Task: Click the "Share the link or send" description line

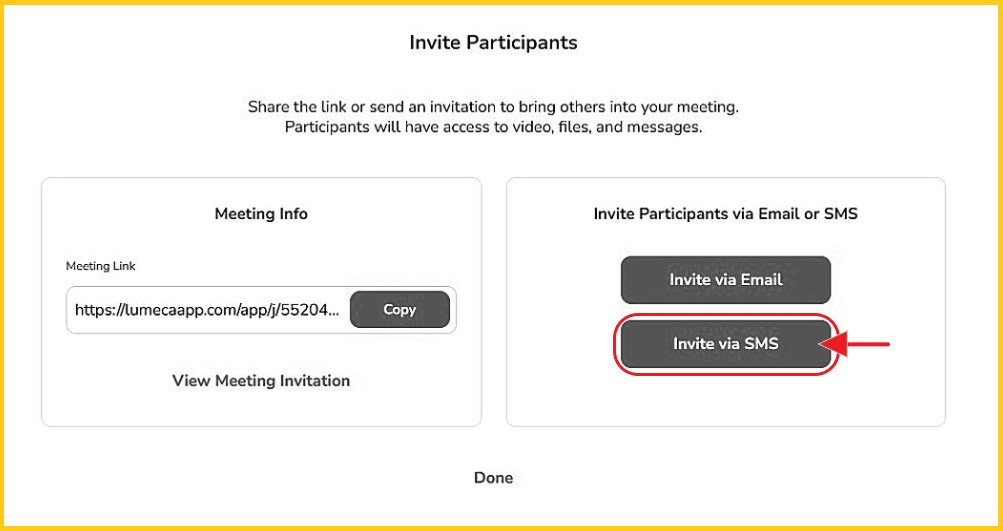Action: pos(493,106)
